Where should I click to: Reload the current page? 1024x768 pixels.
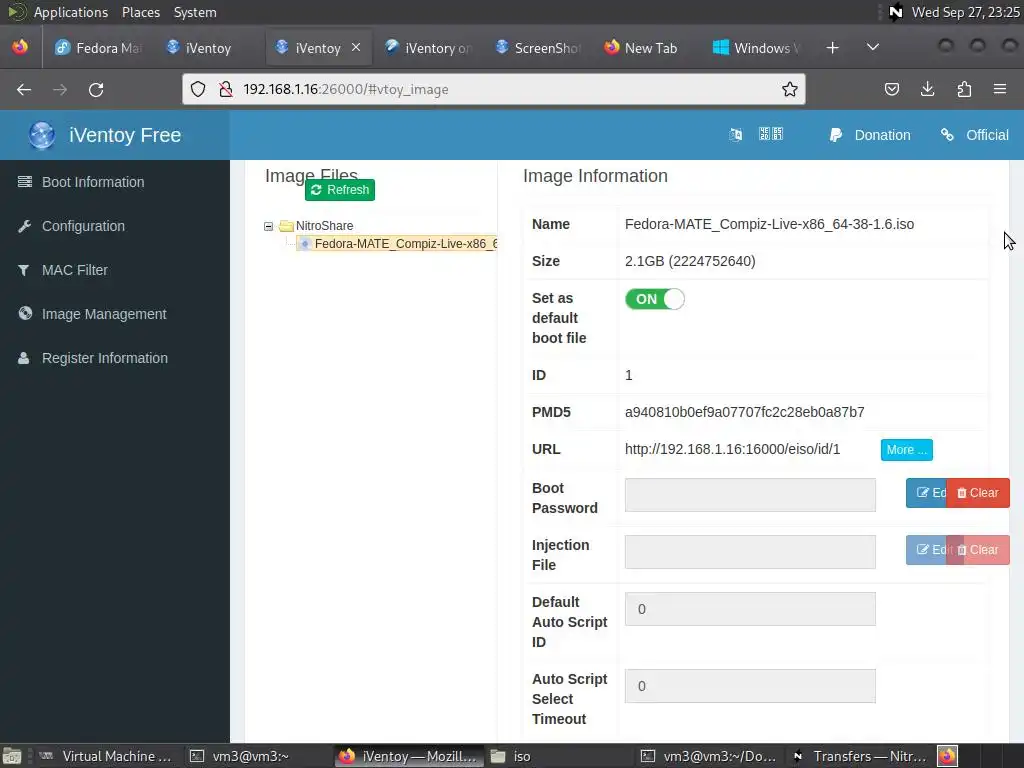tap(96, 89)
